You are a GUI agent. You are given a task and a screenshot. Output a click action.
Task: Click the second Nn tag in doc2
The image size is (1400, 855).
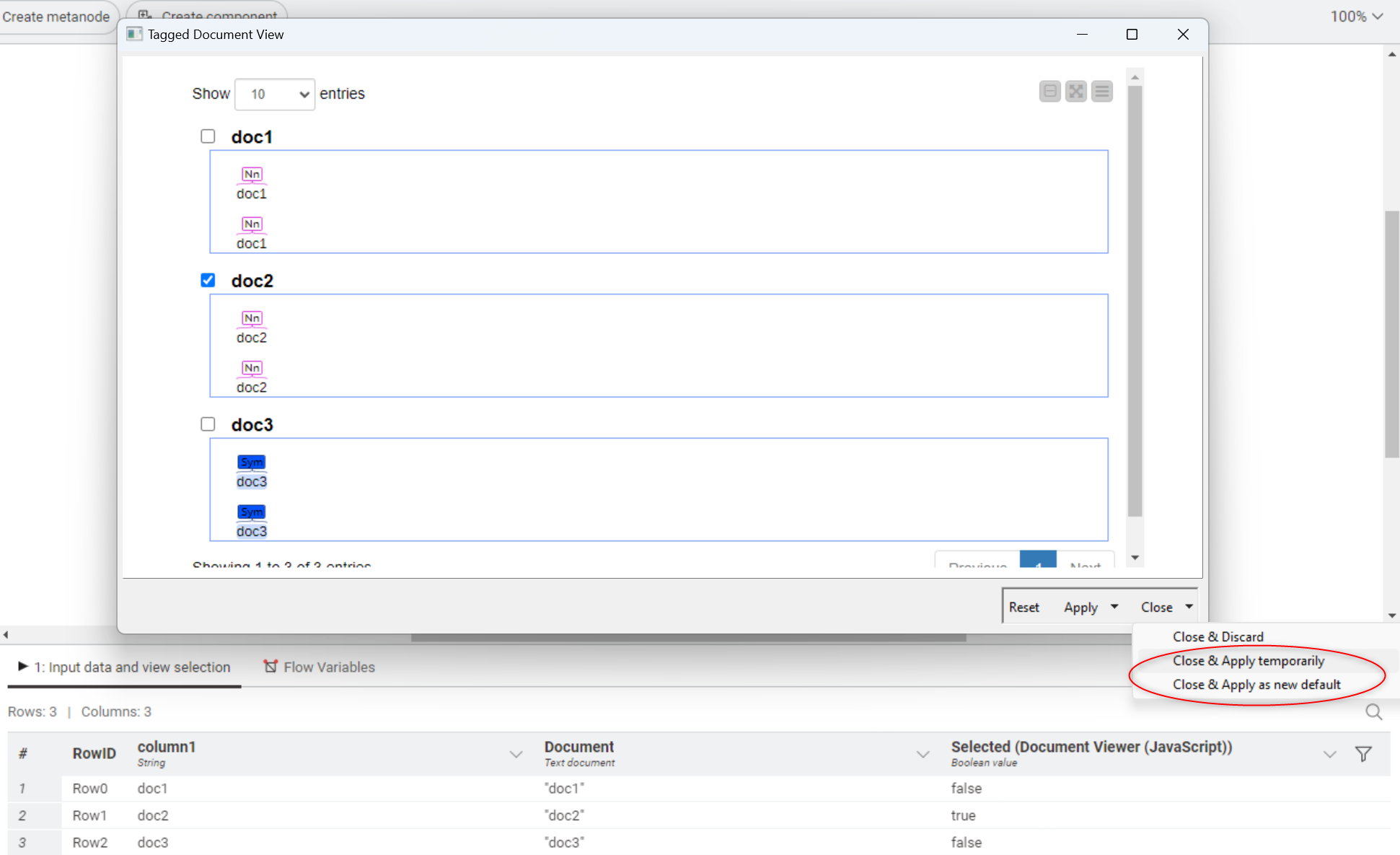[x=252, y=369]
